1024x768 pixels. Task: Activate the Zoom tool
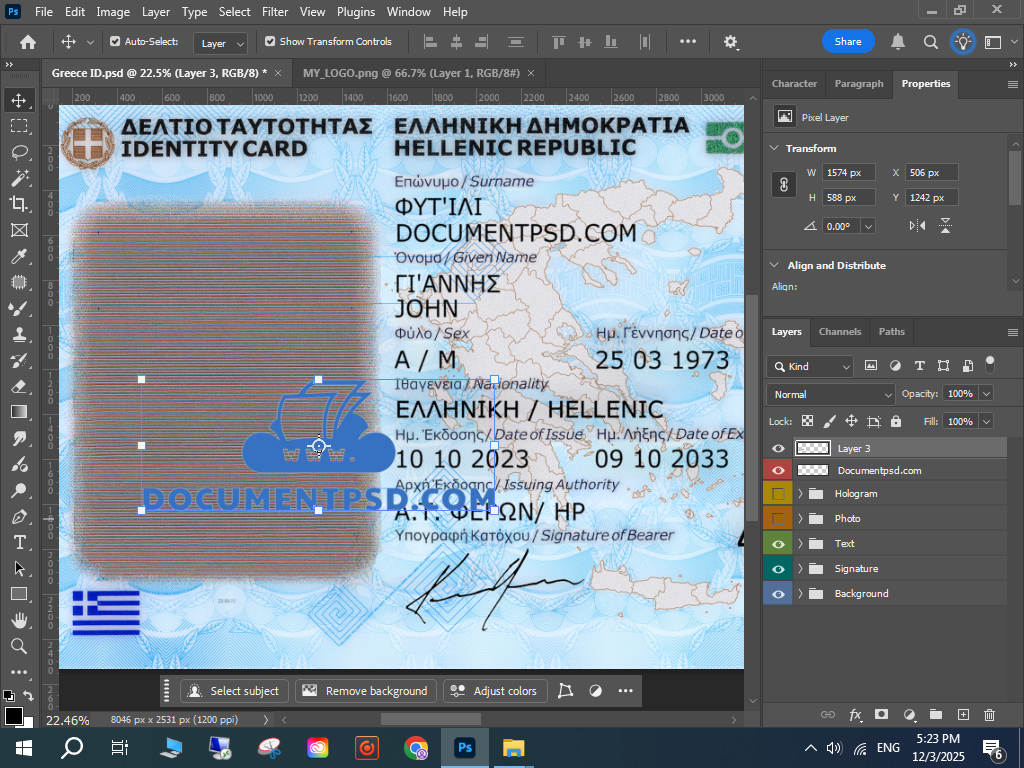pos(19,646)
